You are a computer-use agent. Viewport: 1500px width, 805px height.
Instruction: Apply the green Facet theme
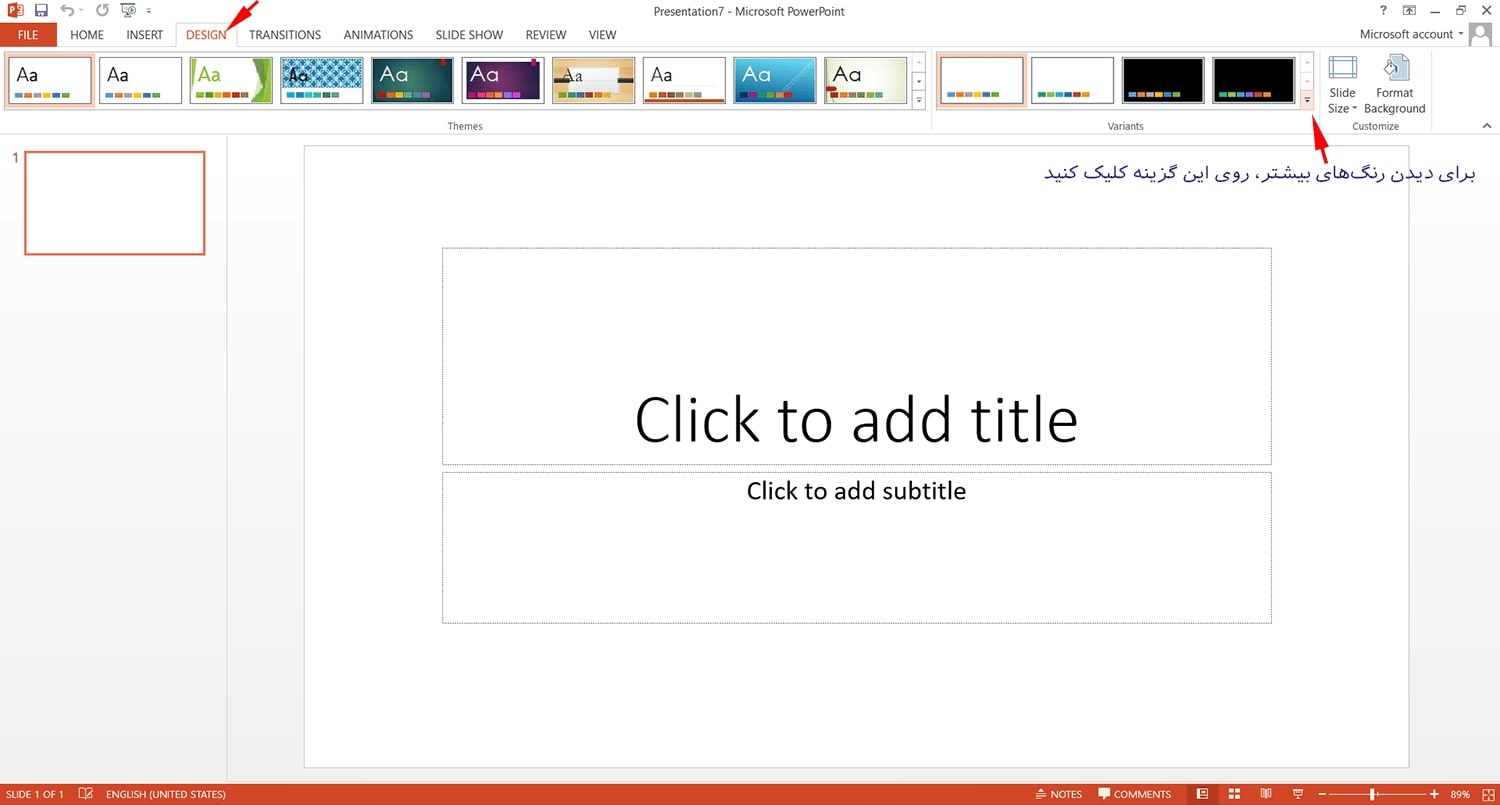231,80
